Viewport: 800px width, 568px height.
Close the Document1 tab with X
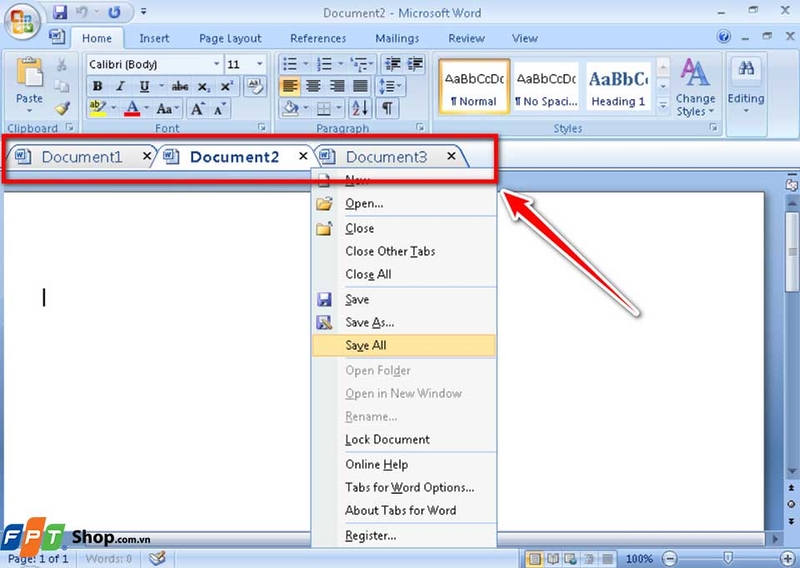tap(147, 156)
